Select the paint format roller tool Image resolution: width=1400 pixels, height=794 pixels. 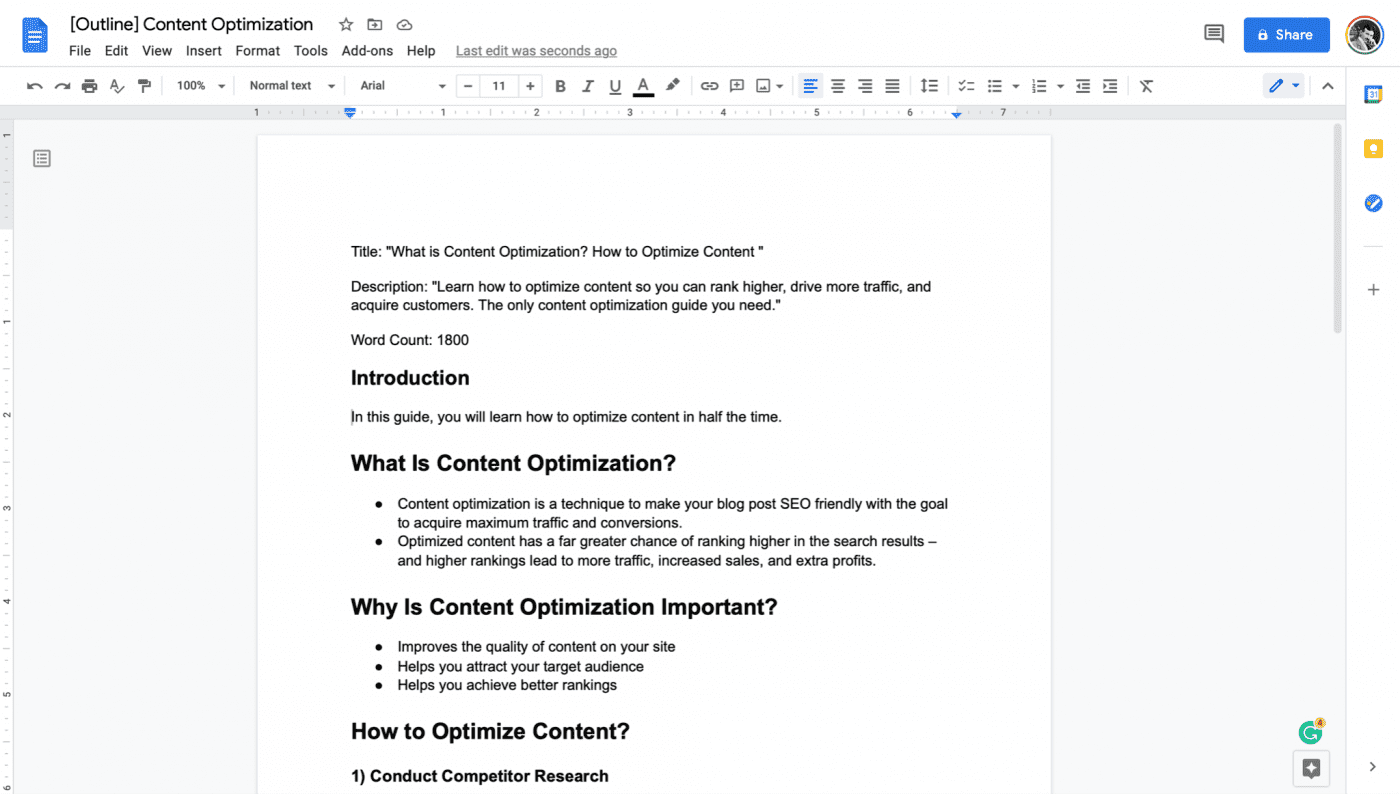[145, 86]
